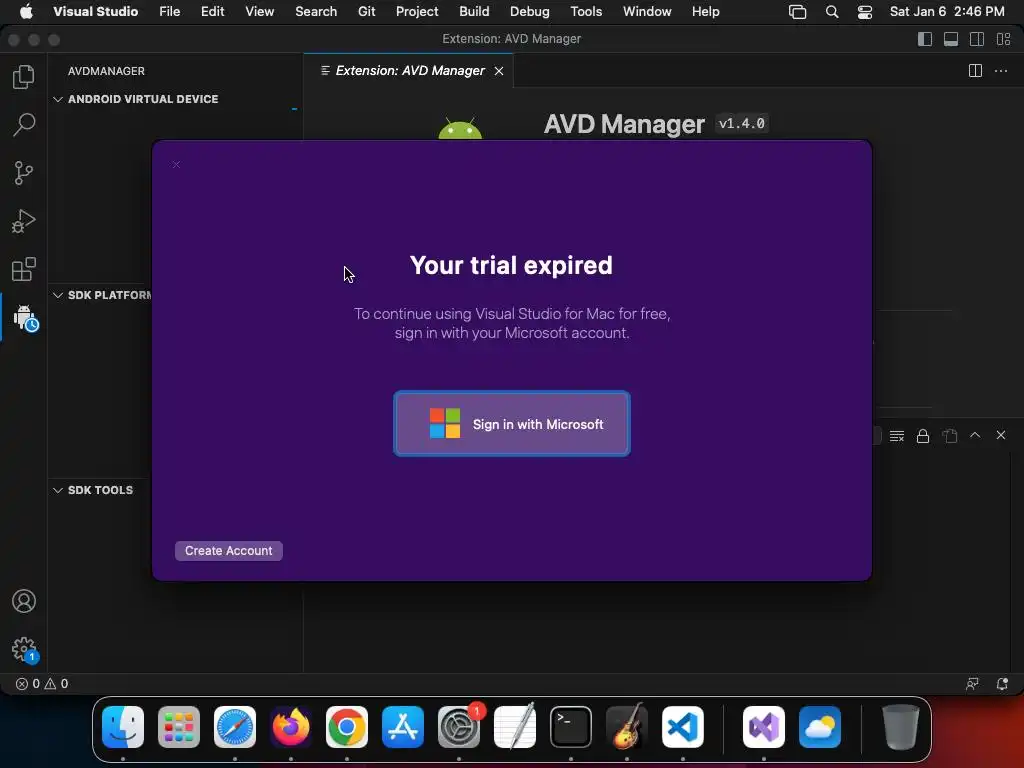Click the v1.4.0 version label

tap(741, 123)
